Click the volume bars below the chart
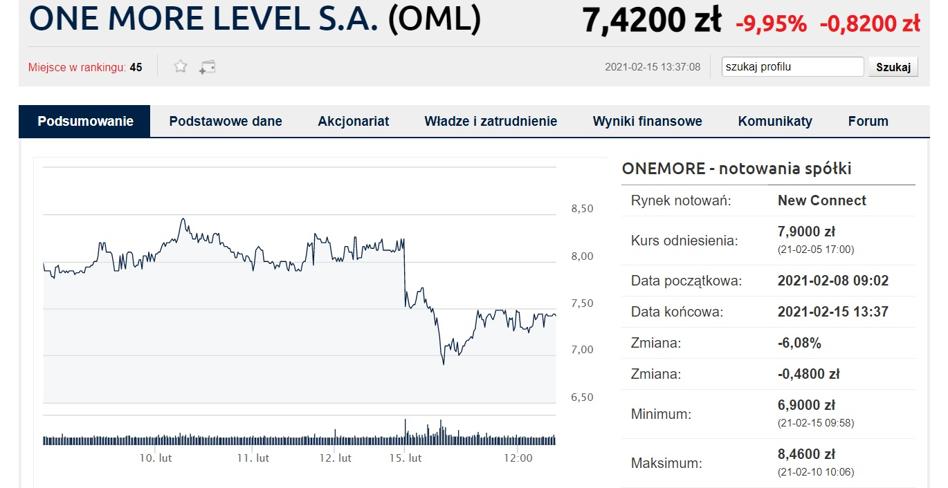 (x=300, y=438)
